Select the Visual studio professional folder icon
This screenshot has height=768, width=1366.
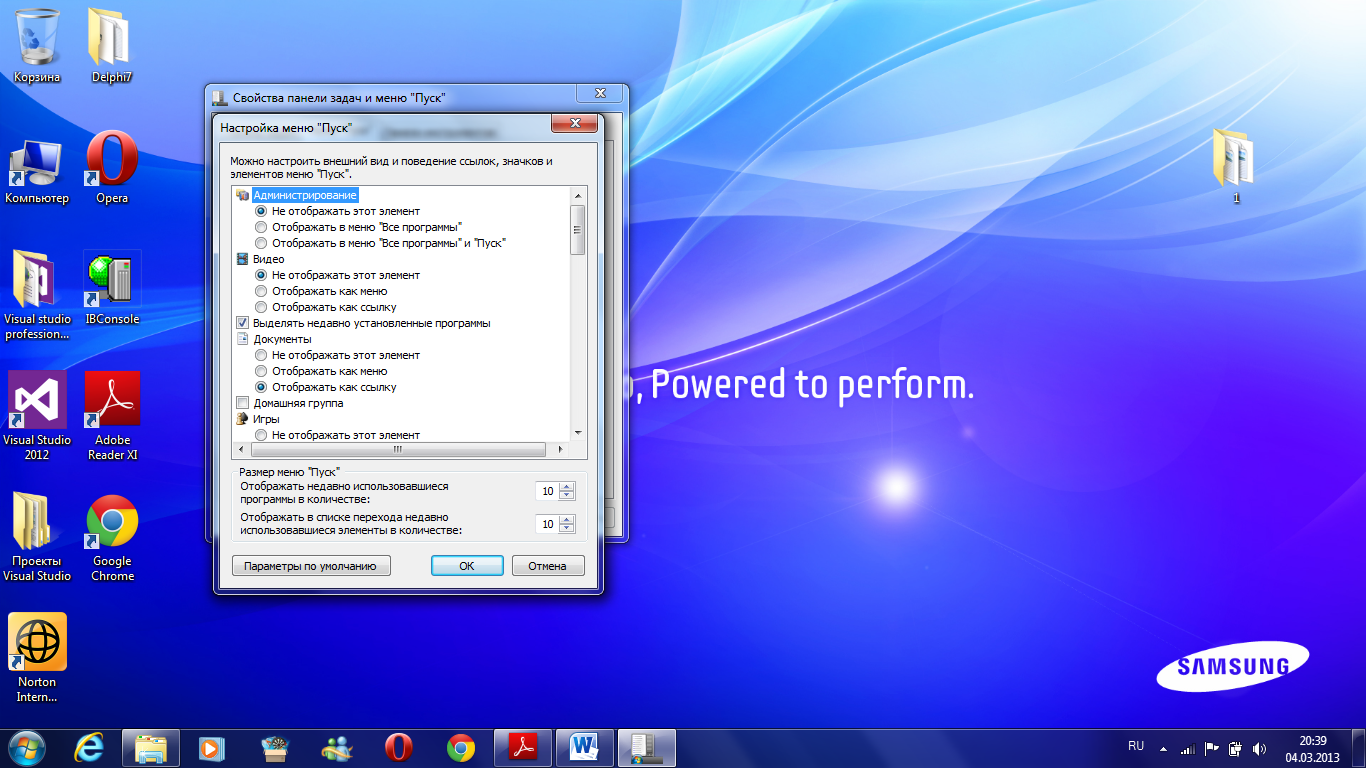pyautogui.click(x=37, y=295)
